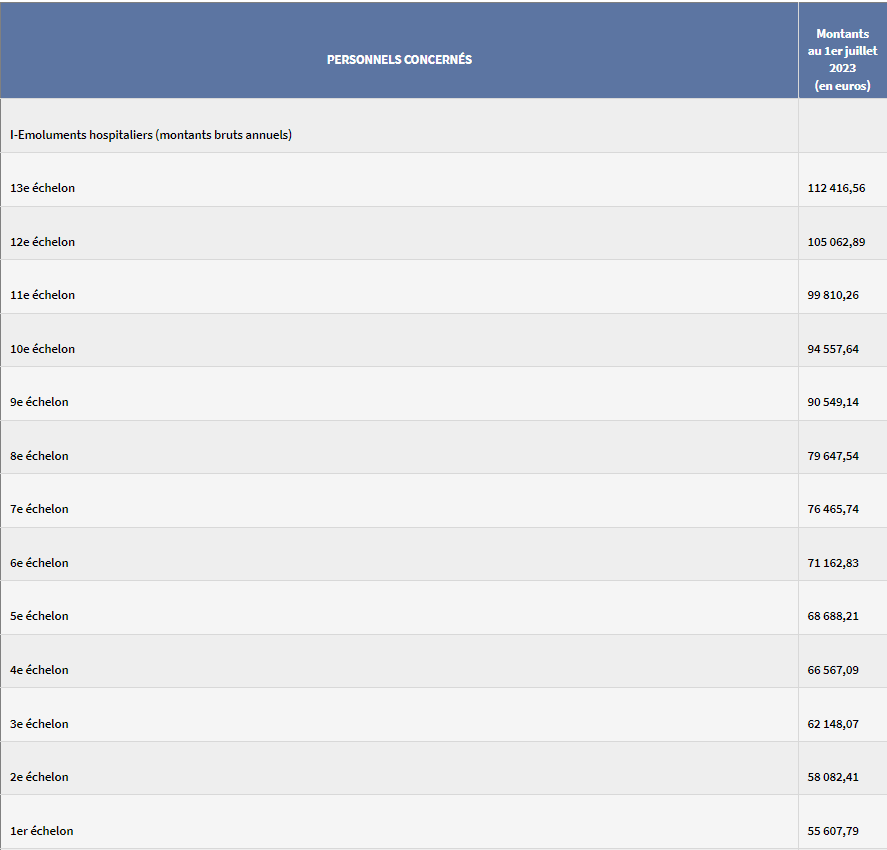The width and height of the screenshot is (887, 850).
Task: Select the amount 105 062,89
Action: tap(836, 242)
